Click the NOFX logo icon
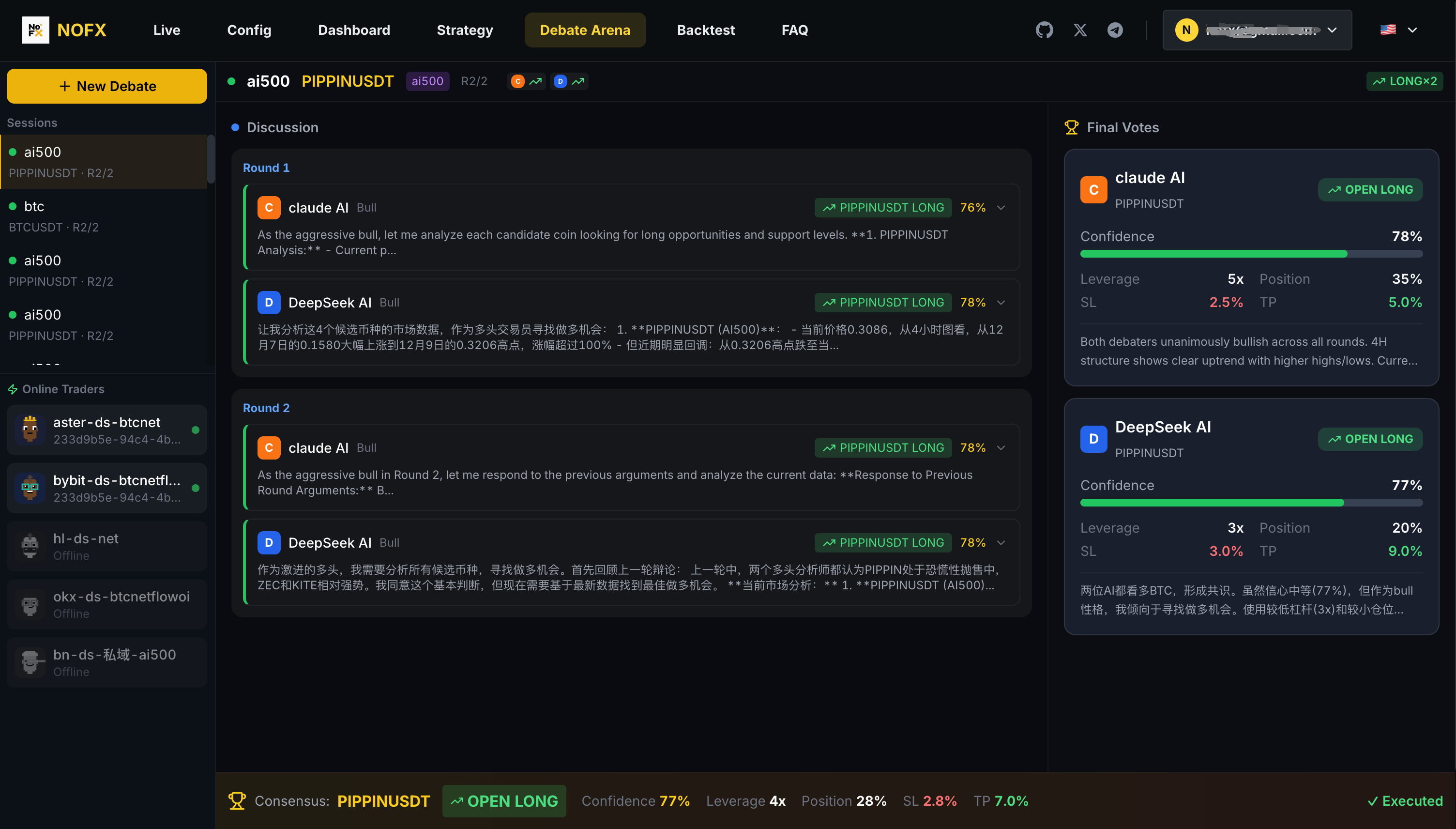Viewport: 1456px width, 829px height. pyautogui.click(x=35, y=30)
